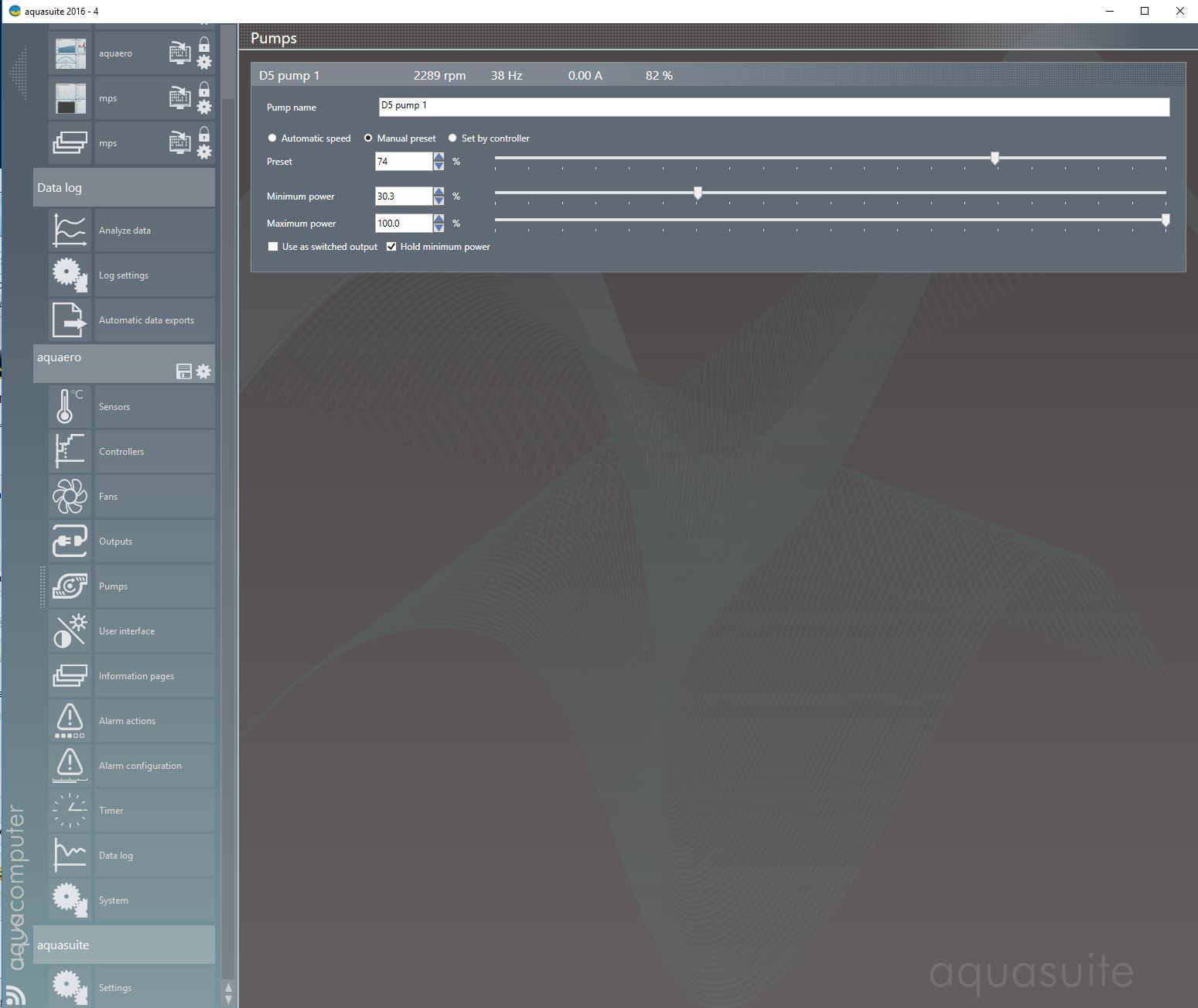Click the gear icon in aquaero section header

point(203,371)
